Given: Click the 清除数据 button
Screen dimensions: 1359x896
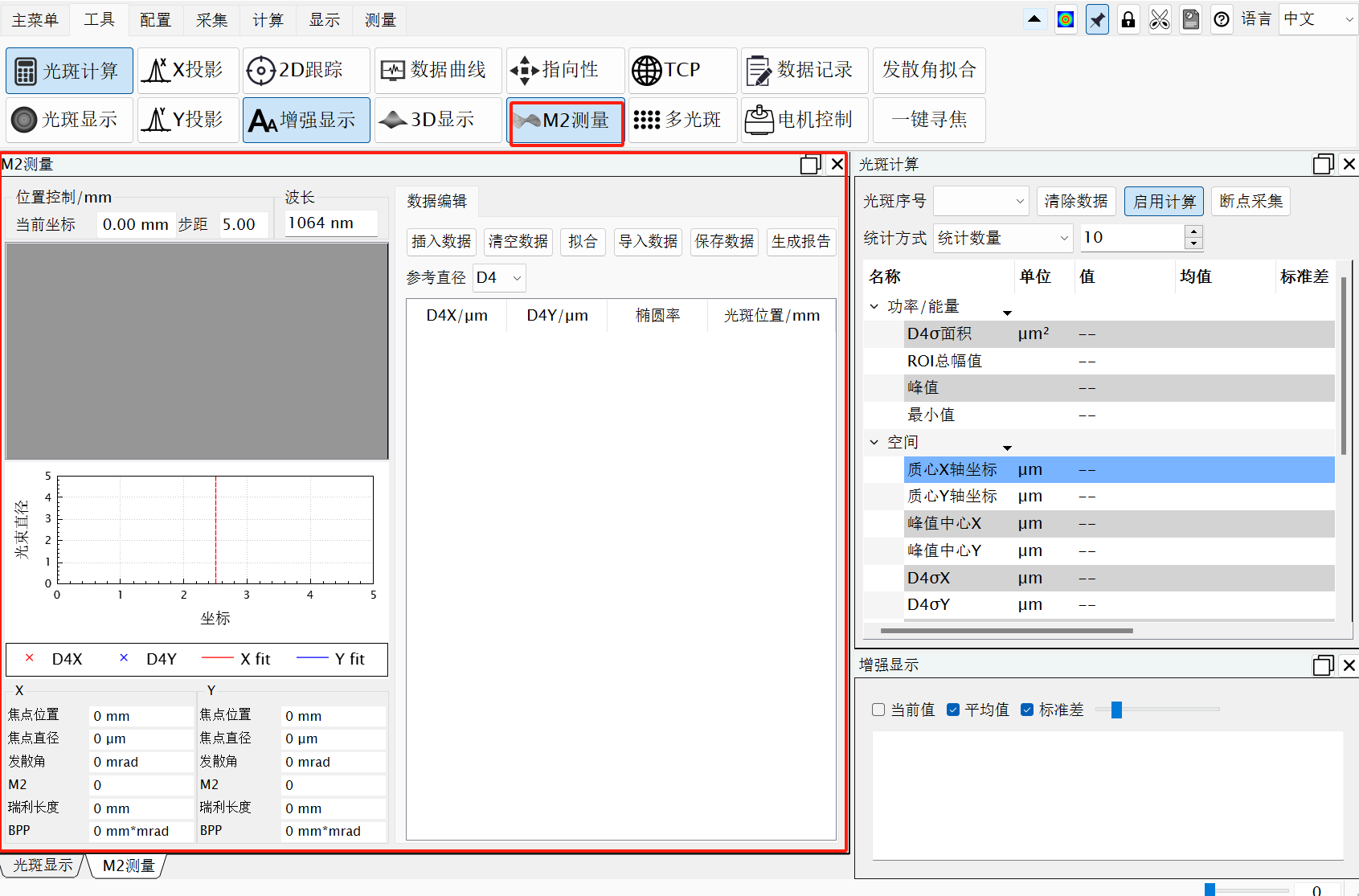Looking at the screenshot, I should (1075, 201).
